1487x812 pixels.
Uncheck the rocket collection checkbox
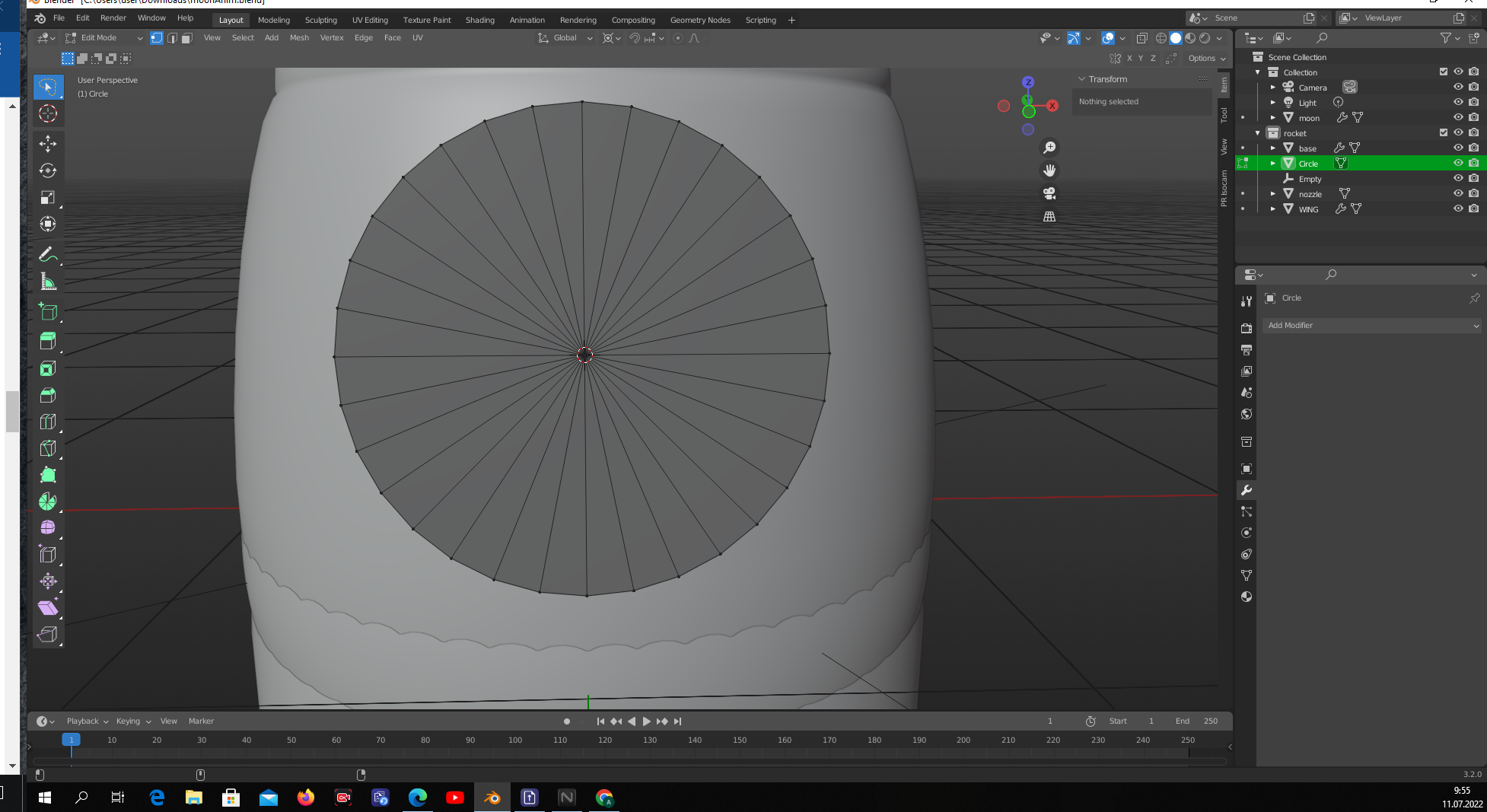(1444, 132)
